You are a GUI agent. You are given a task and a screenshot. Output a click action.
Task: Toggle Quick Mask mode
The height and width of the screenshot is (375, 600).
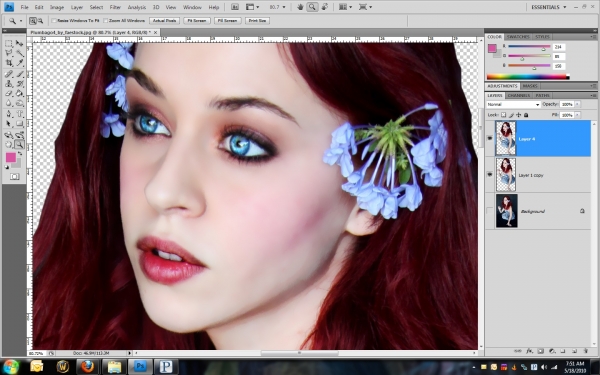(15, 176)
